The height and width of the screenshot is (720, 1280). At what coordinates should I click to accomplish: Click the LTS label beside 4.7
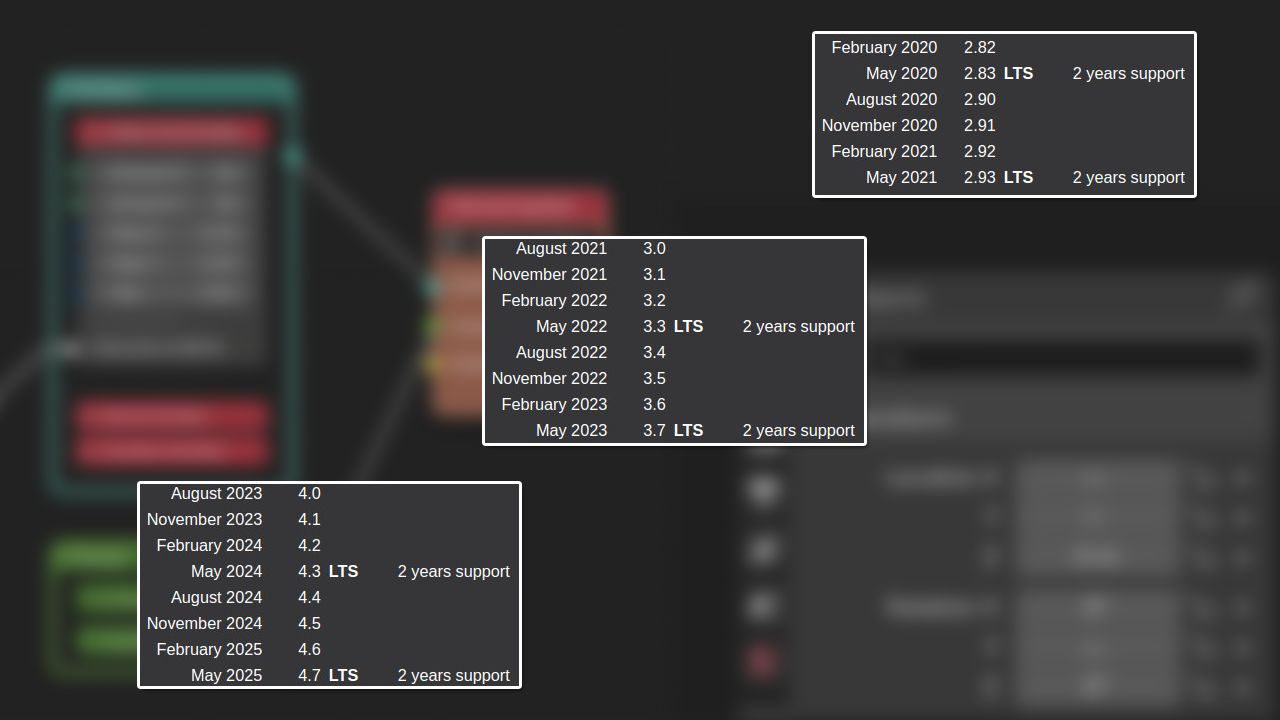(343, 675)
